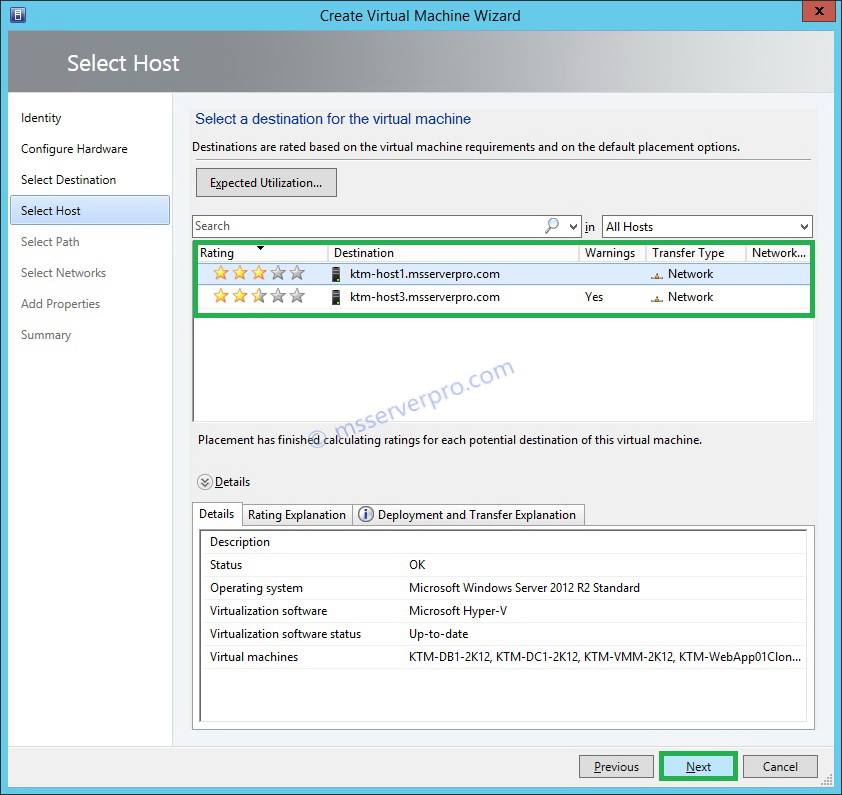The height and width of the screenshot is (795, 842).
Task: Click the Network transfer type text for ktm-host3
Action: click(690, 297)
